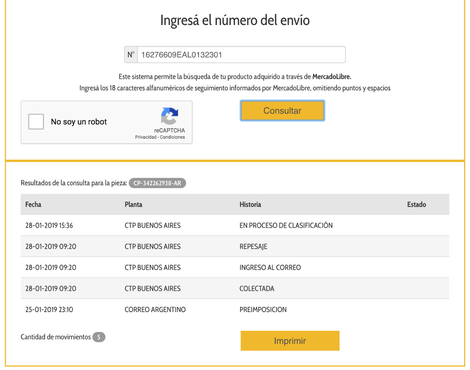Click the bold MercadoLibre text in description

point(332,77)
